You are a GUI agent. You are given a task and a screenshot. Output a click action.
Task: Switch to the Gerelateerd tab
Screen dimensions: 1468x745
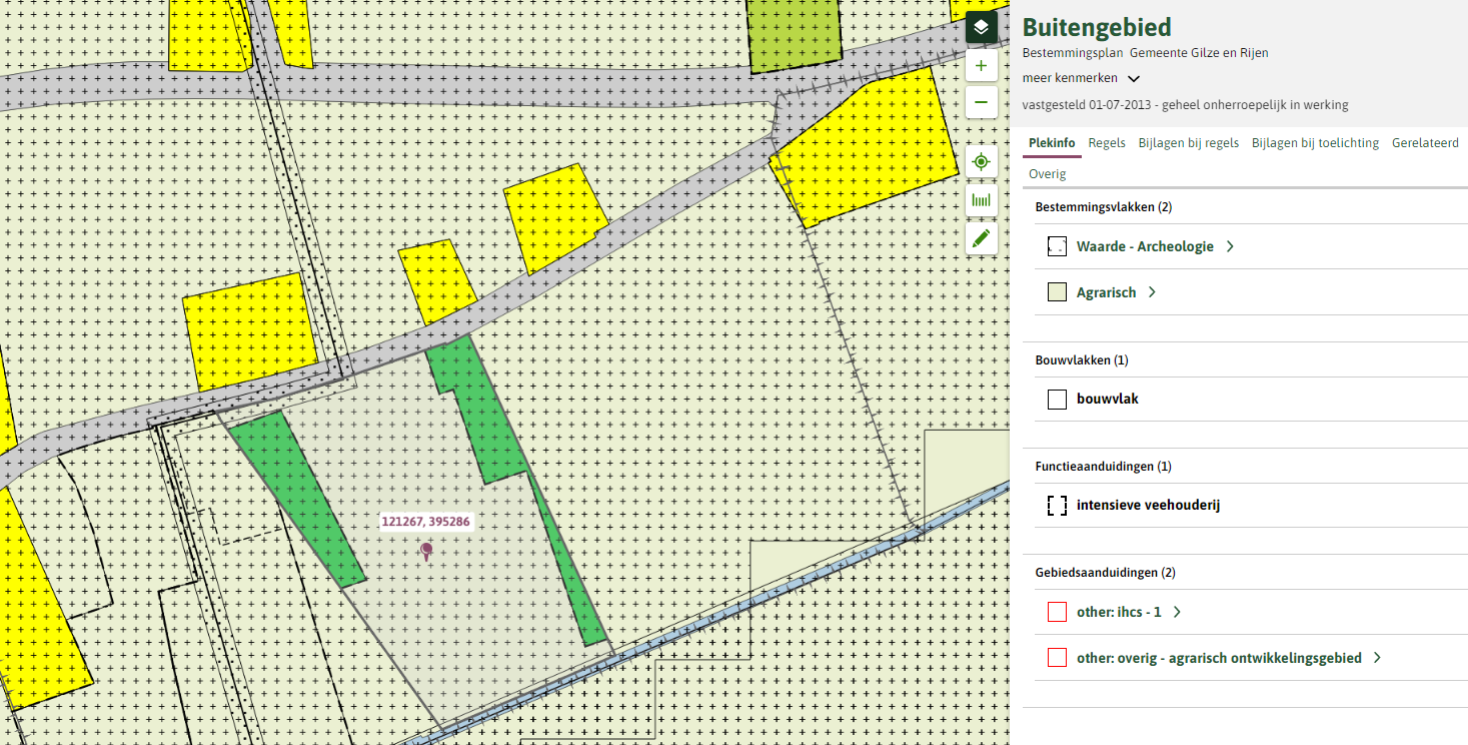(1425, 143)
